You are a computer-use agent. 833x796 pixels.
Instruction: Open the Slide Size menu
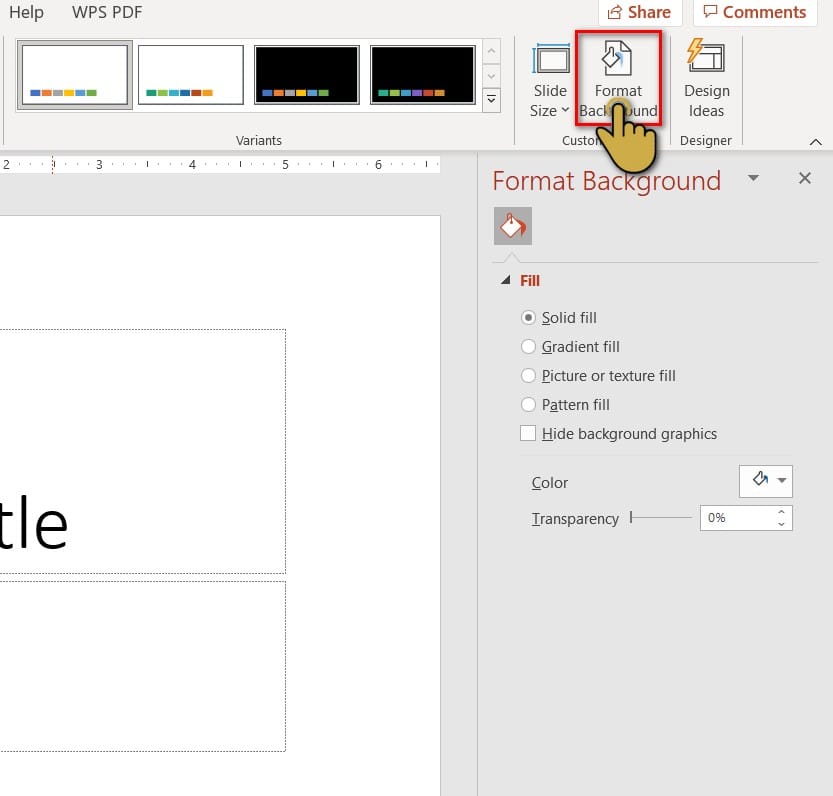pos(550,80)
